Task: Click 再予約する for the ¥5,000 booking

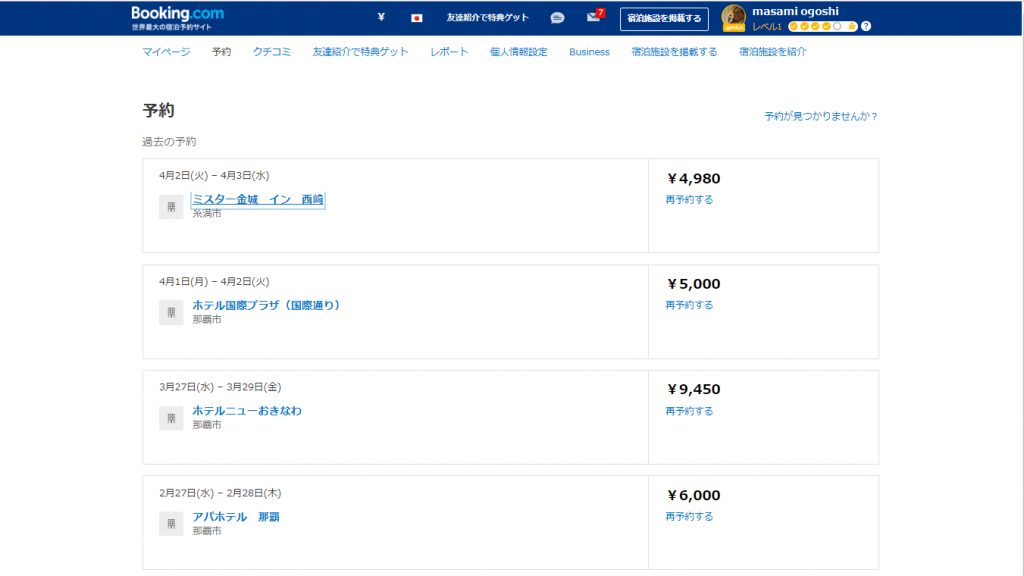Action: pyautogui.click(x=689, y=305)
